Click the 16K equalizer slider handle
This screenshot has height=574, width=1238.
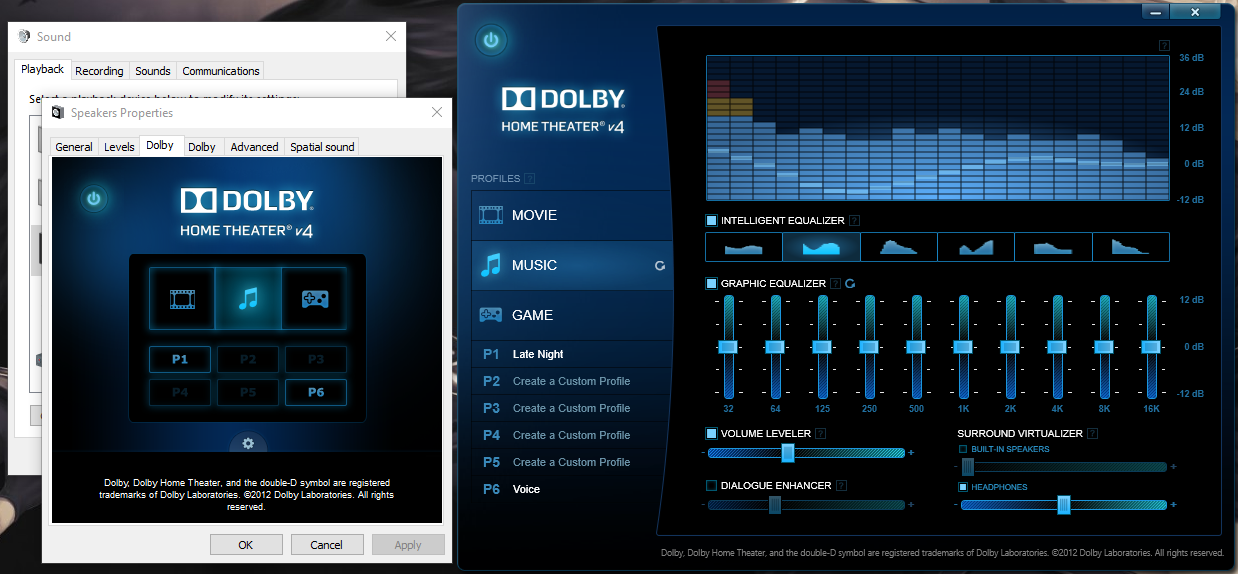click(1152, 346)
